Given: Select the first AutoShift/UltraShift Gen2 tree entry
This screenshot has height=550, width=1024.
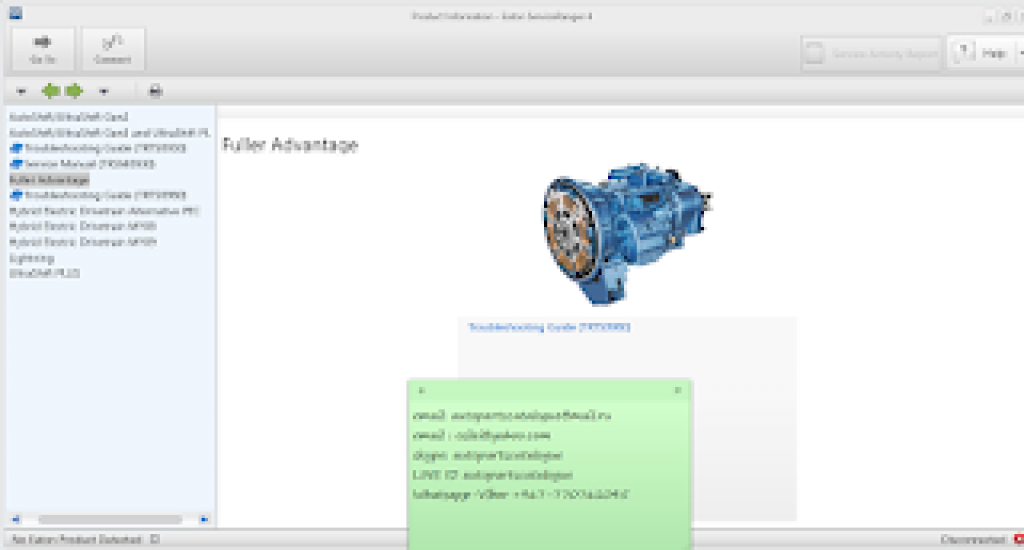Looking at the screenshot, I should [x=69, y=117].
